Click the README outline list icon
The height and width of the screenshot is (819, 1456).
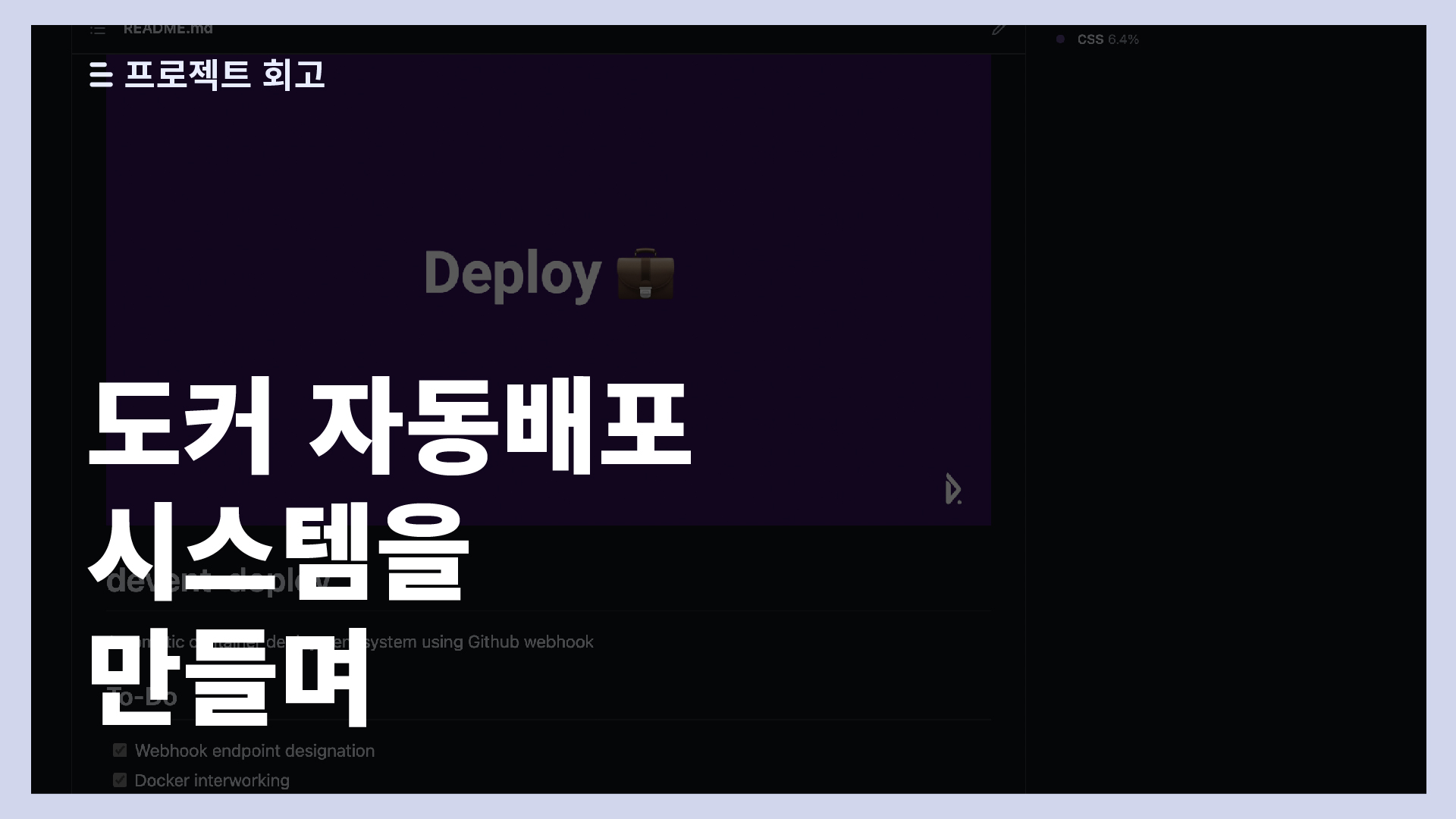click(98, 30)
